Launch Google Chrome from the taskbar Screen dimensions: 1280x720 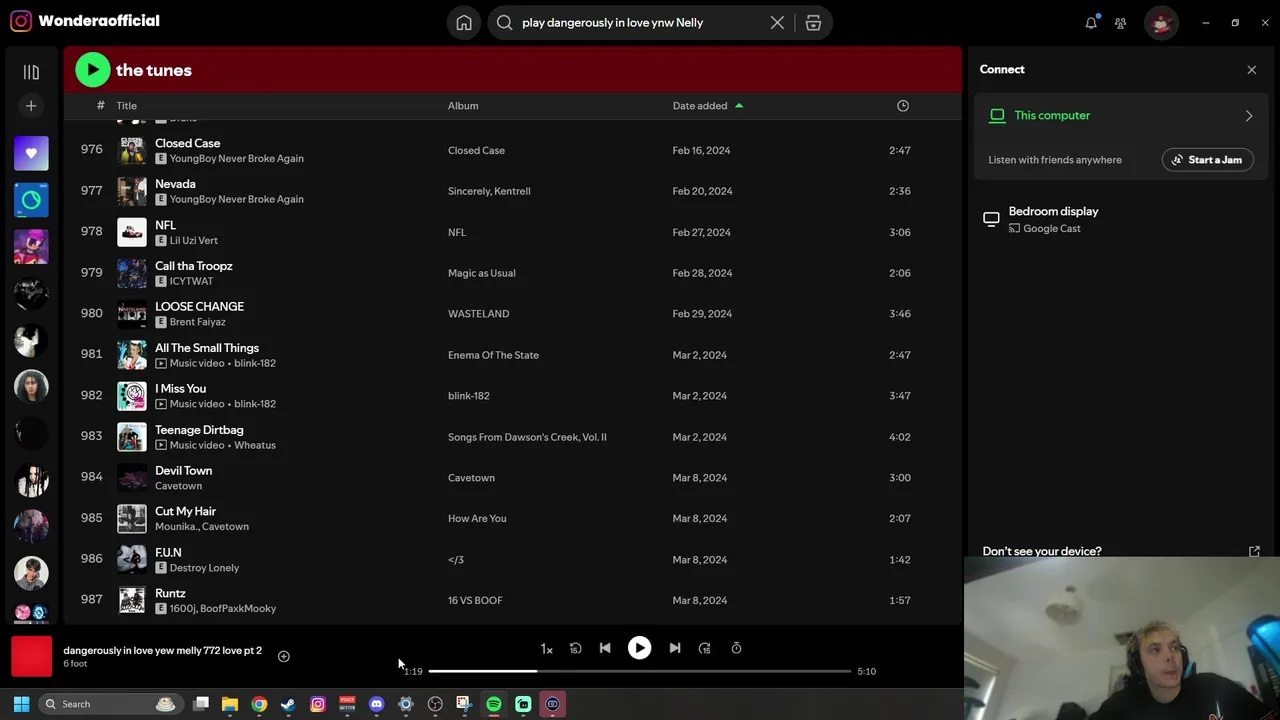[x=259, y=704]
